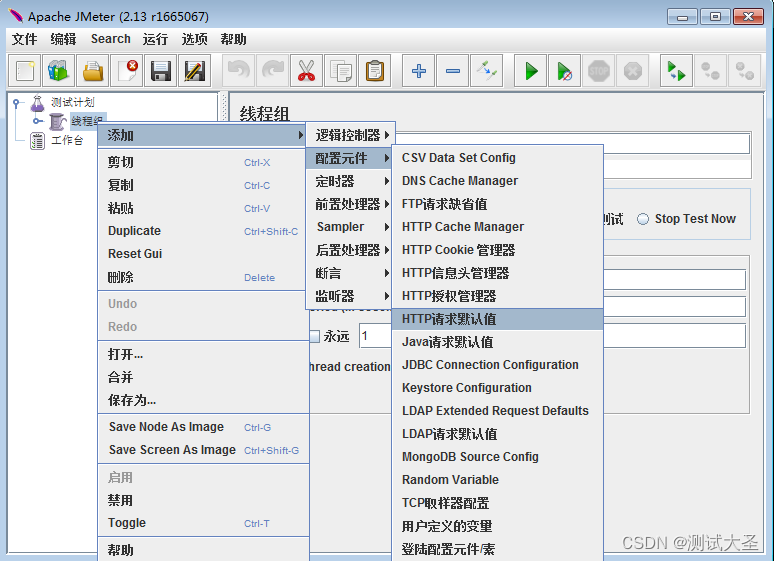Choose CSV Data Set Config
Viewport: 774px width, 561px height.
(x=498, y=158)
